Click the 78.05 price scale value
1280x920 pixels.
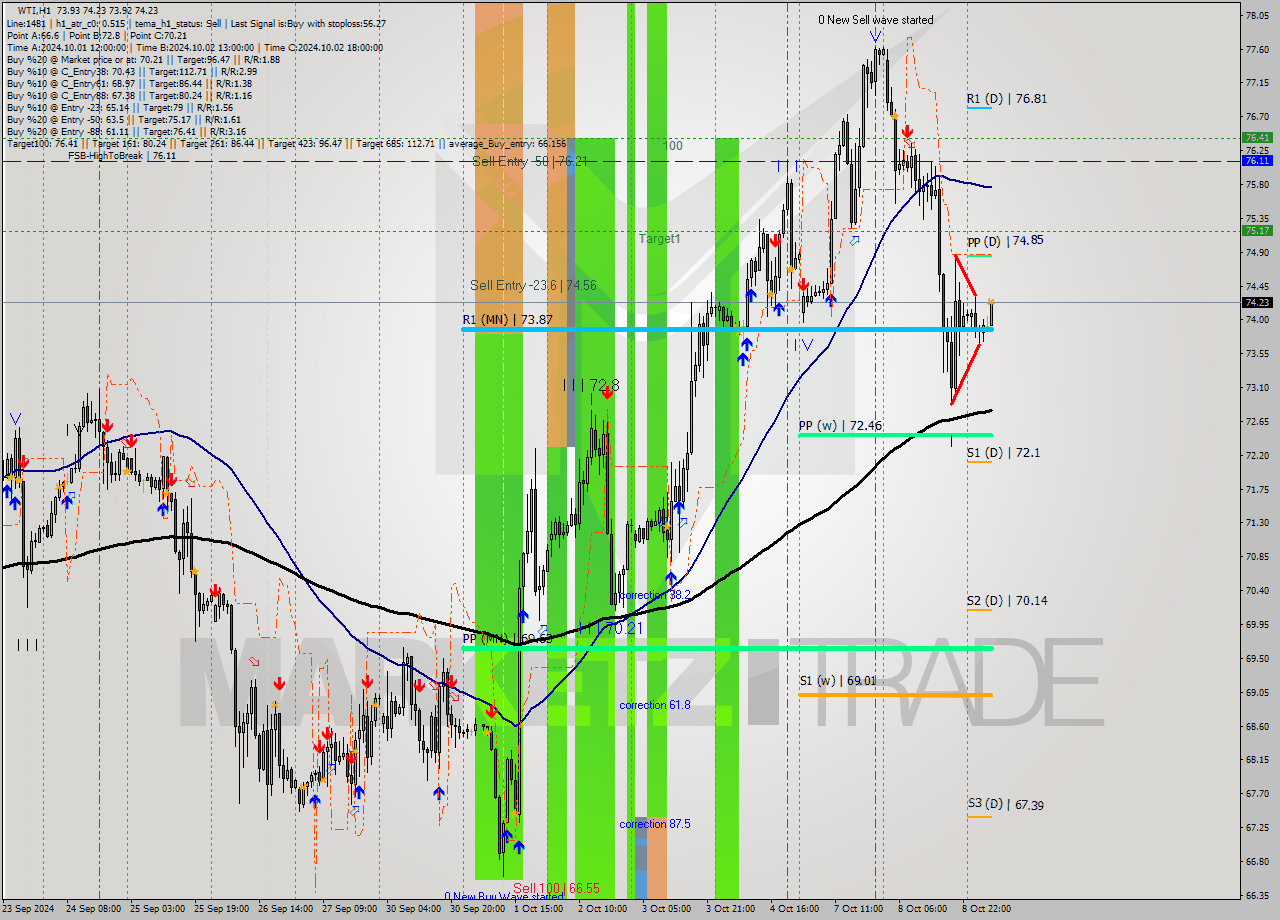pos(1257,15)
